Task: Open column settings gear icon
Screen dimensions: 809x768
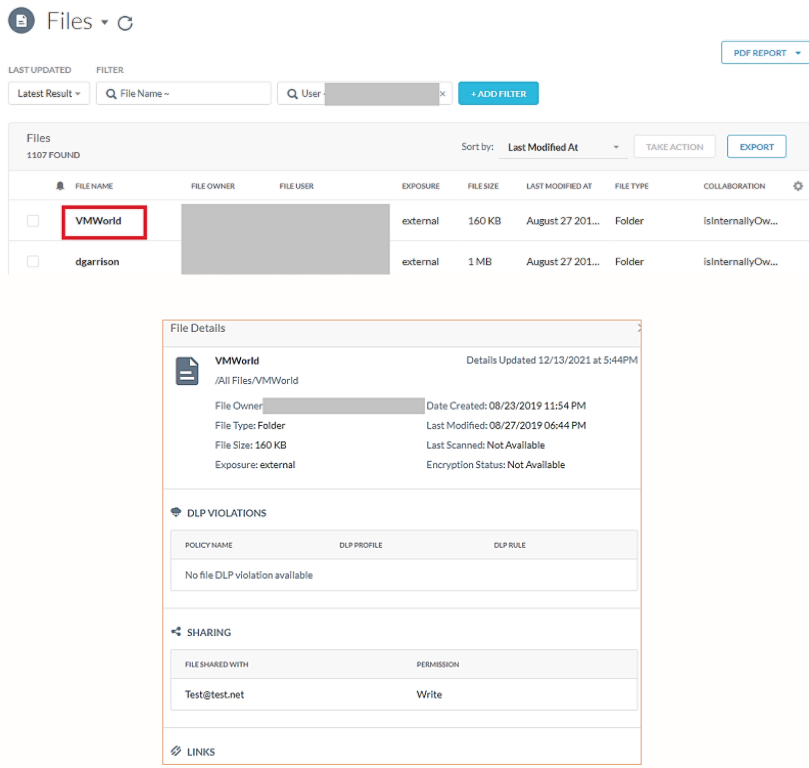Action: pyautogui.click(x=798, y=186)
